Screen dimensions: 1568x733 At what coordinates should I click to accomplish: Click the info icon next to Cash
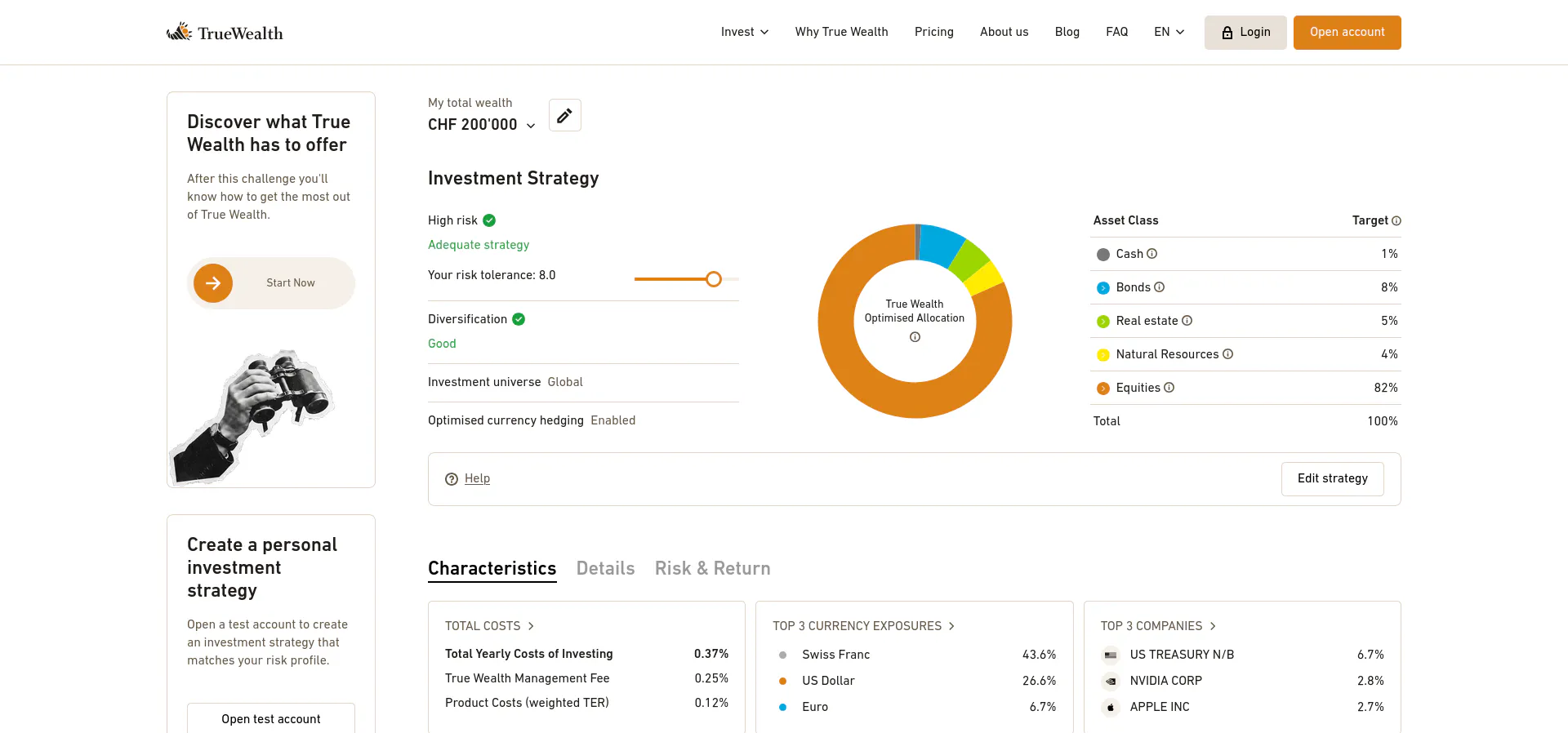(1152, 254)
